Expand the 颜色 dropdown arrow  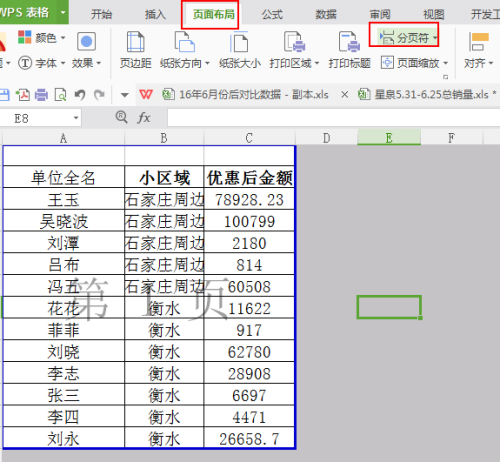click(x=63, y=38)
